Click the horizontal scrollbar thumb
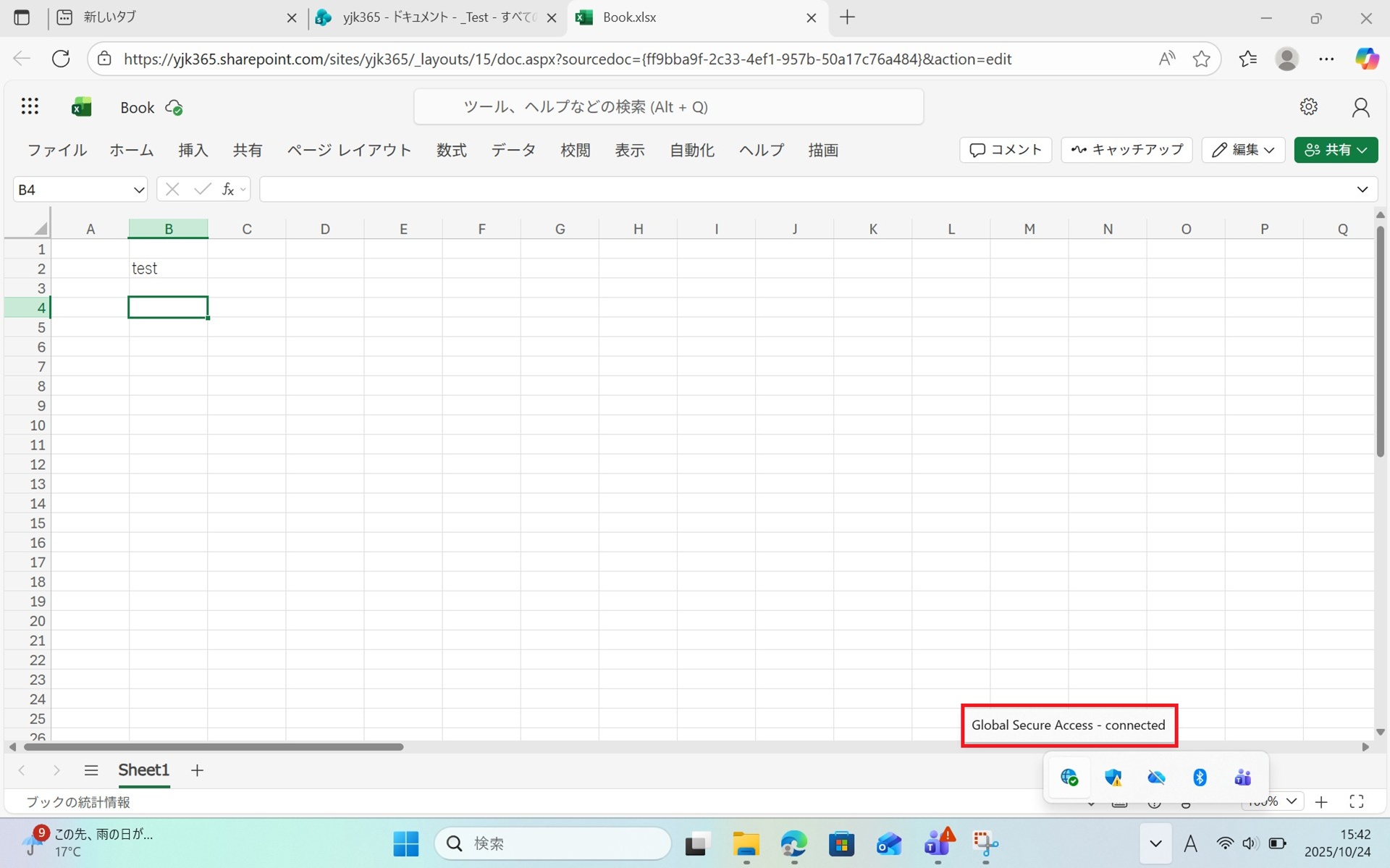 (214, 746)
